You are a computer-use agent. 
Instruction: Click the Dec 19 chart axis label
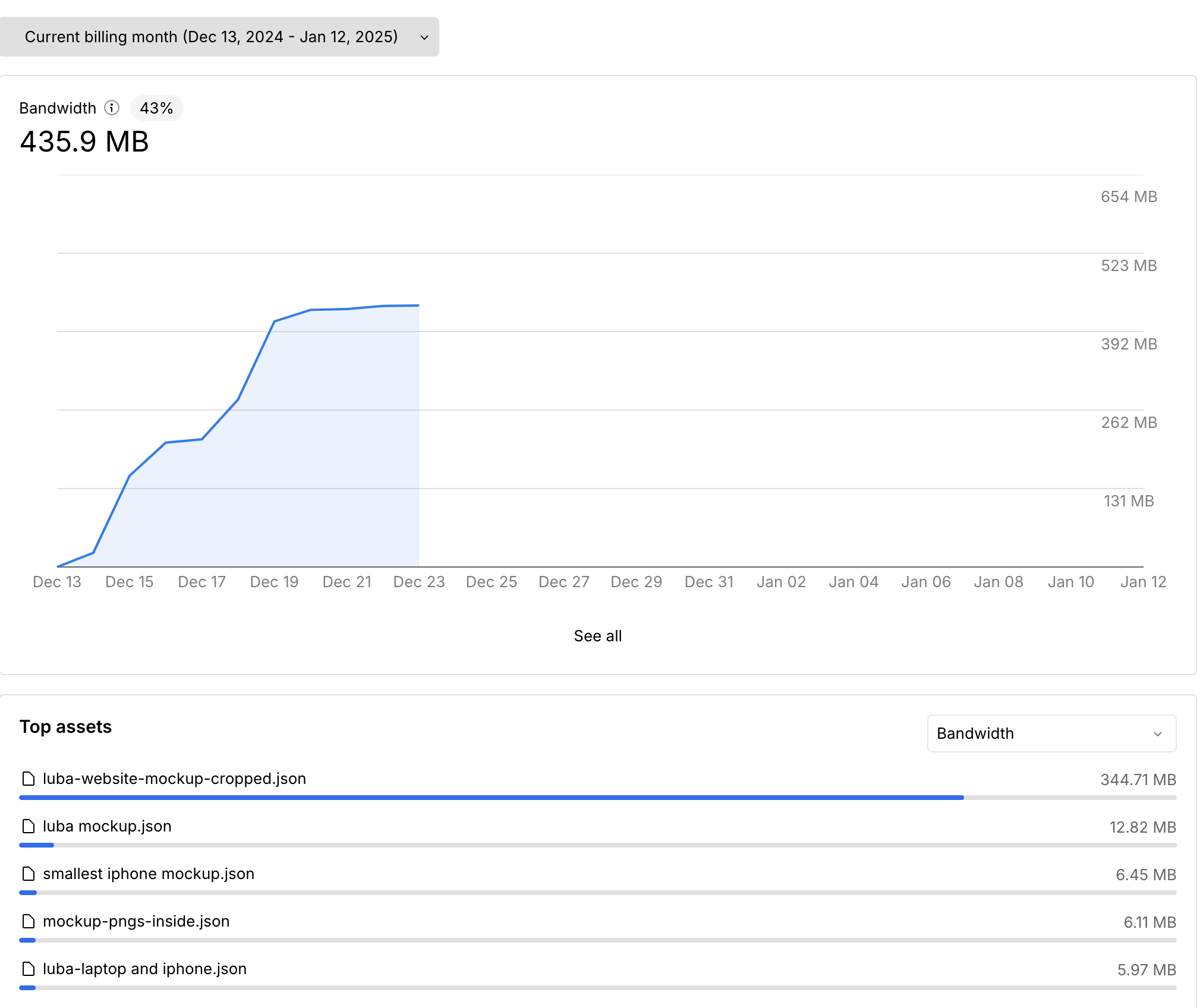(x=274, y=582)
